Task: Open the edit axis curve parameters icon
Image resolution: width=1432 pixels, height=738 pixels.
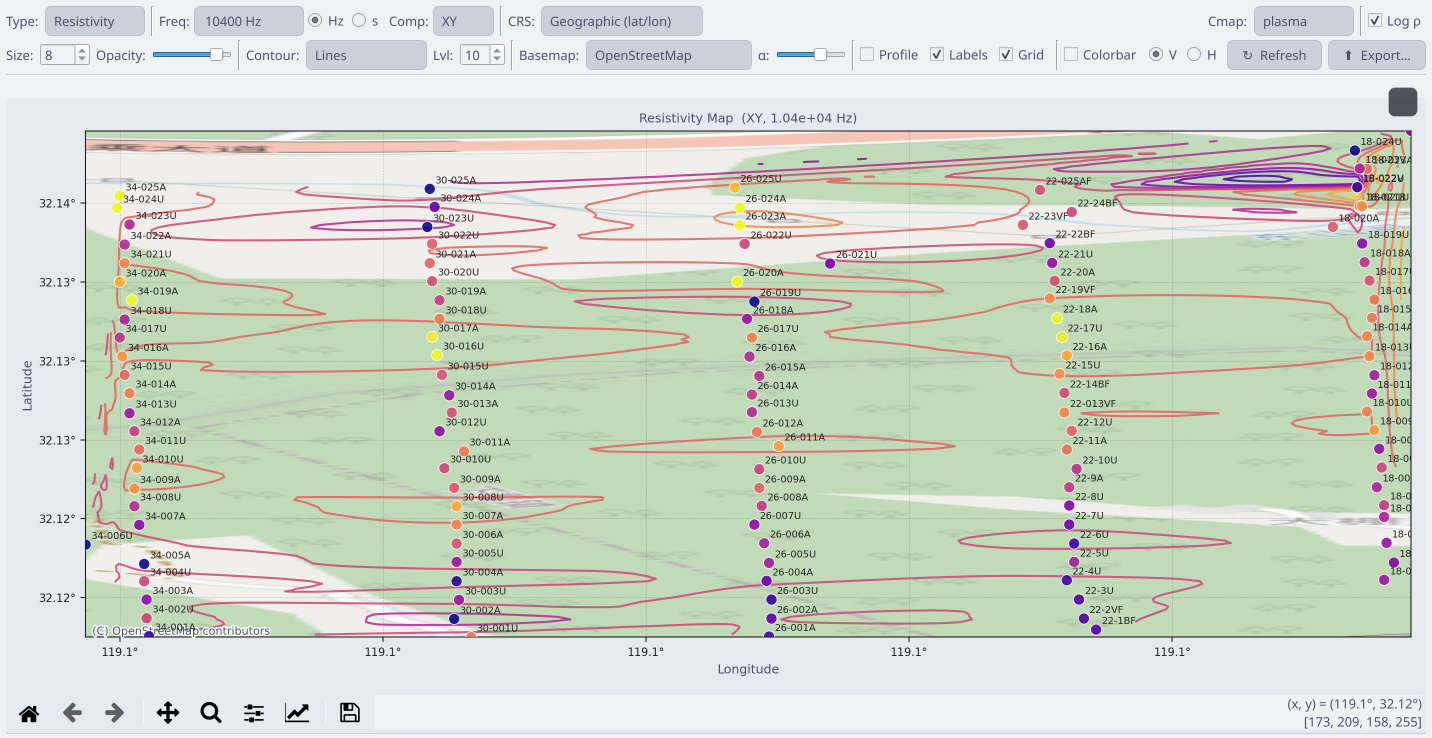Action: coord(297,713)
